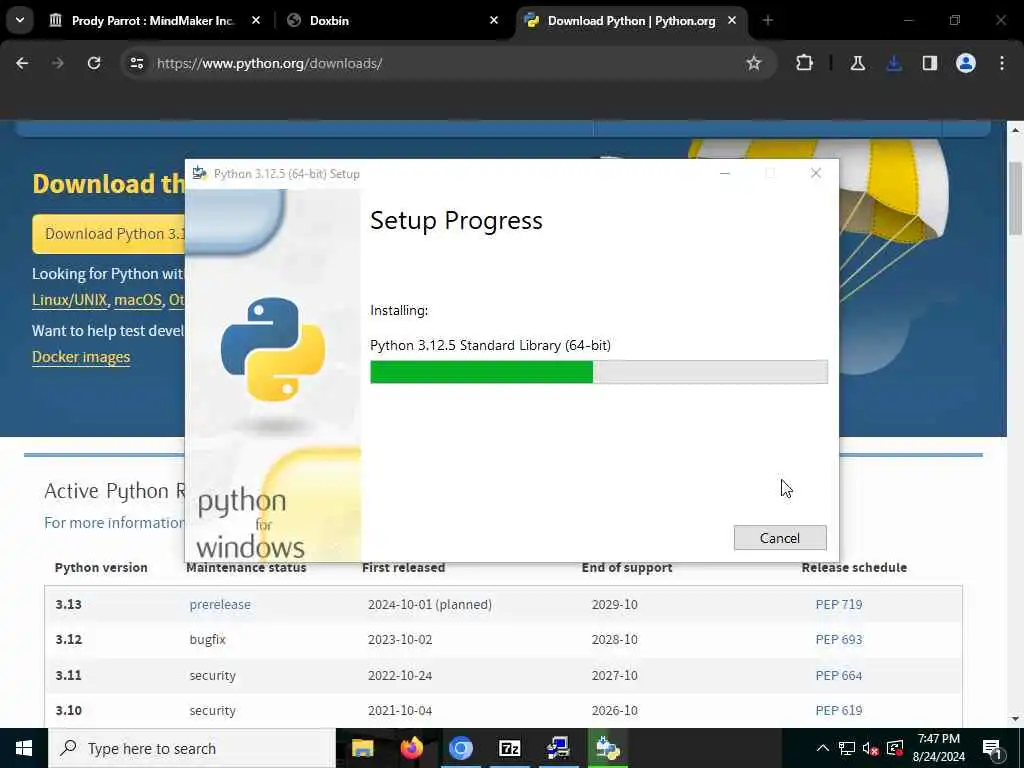Open the Windows Start menu

tap(24, 748)
